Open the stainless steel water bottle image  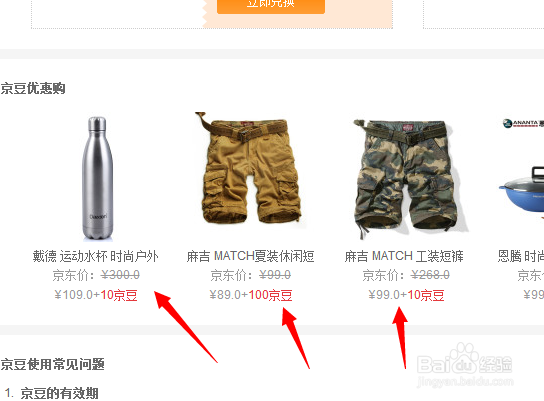point(97,178)
